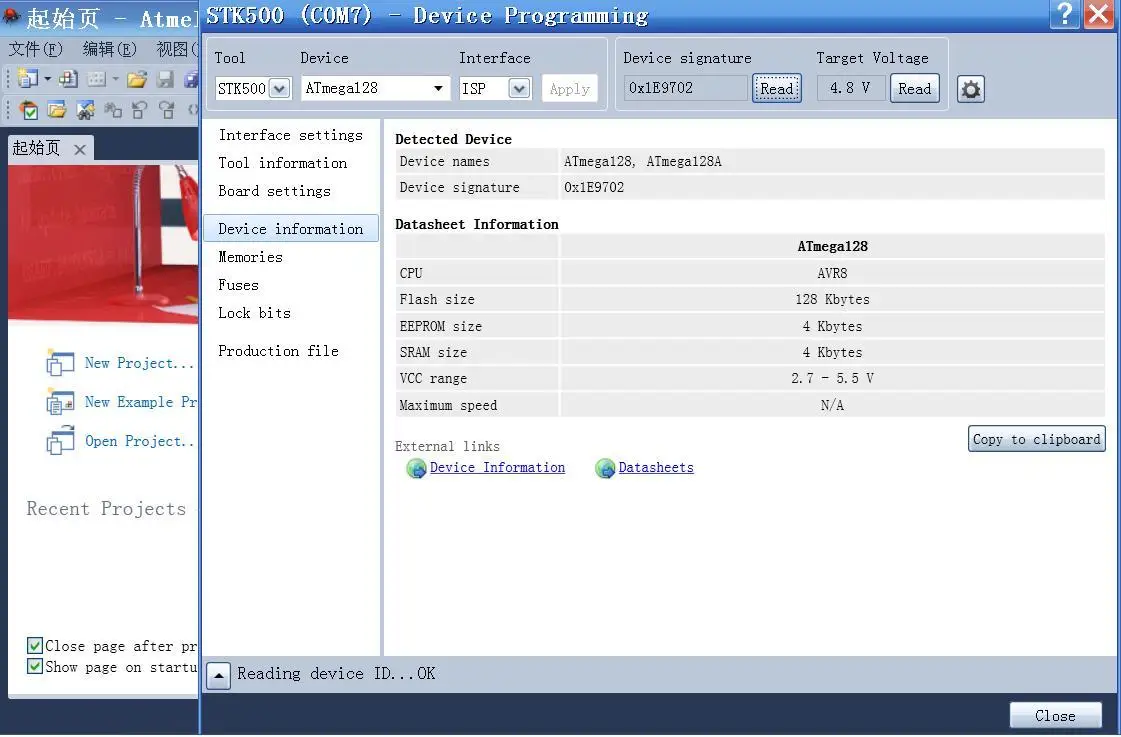Click the Open File folder toolbar icon

(137, 79)
